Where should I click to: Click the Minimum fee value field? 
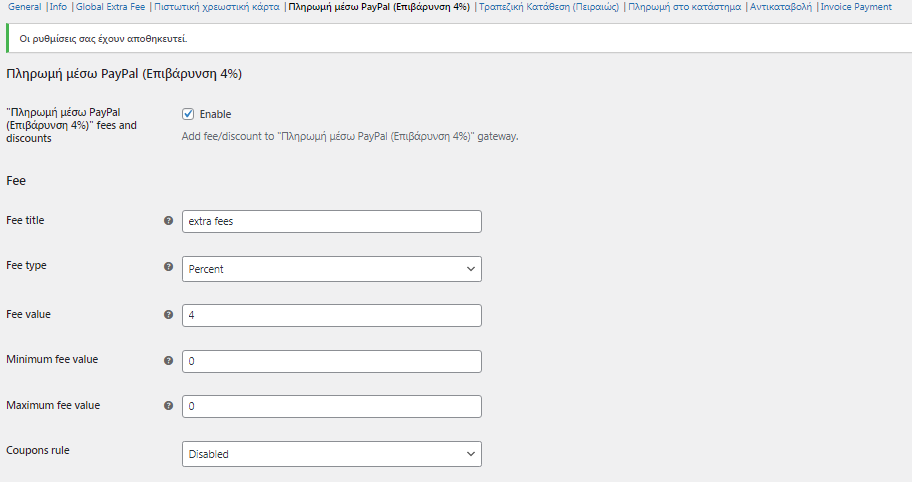point(332,361)
